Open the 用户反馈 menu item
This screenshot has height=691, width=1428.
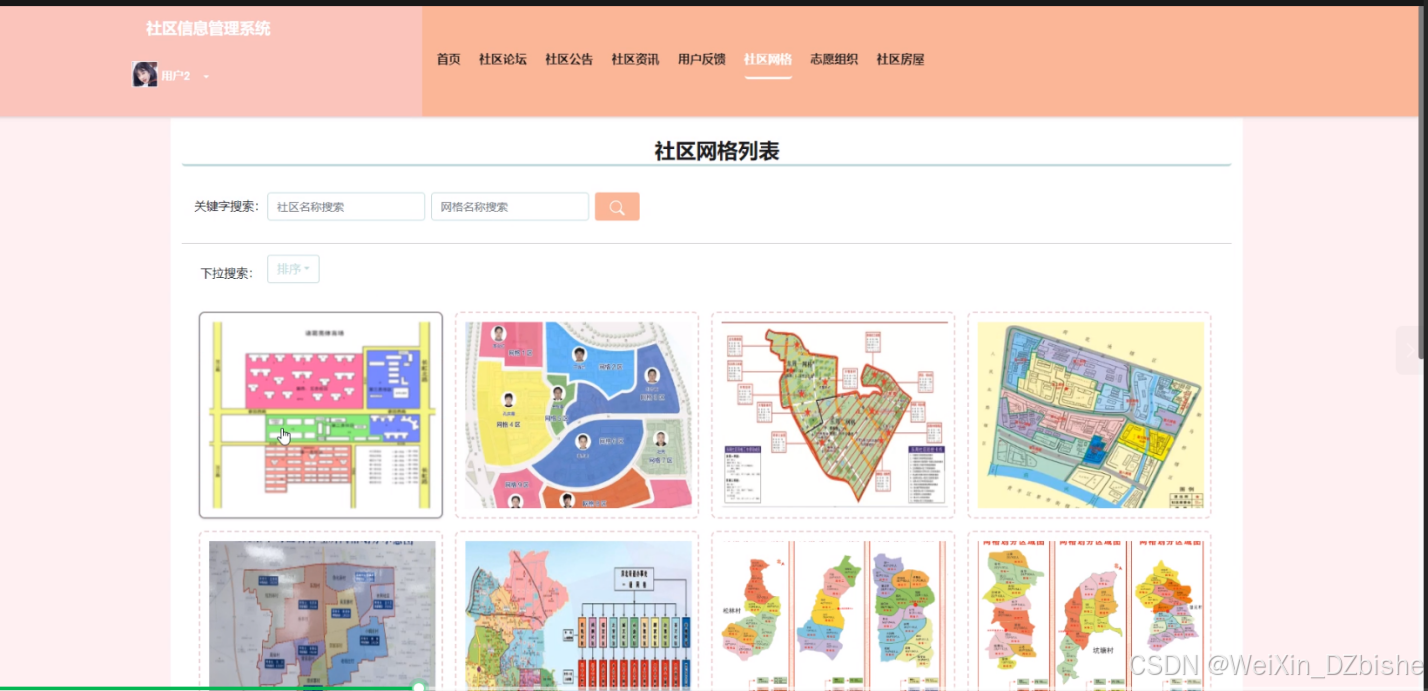click(x=701, y=59)
